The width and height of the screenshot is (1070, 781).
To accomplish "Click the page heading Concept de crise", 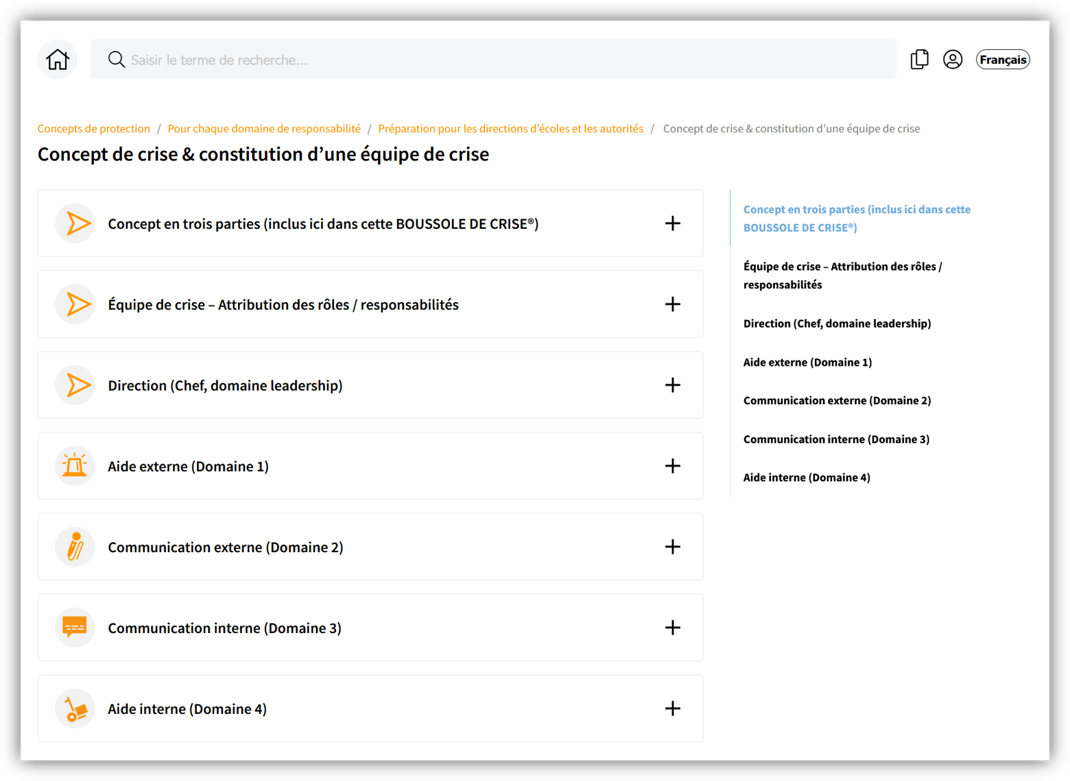I will point(263,154).
